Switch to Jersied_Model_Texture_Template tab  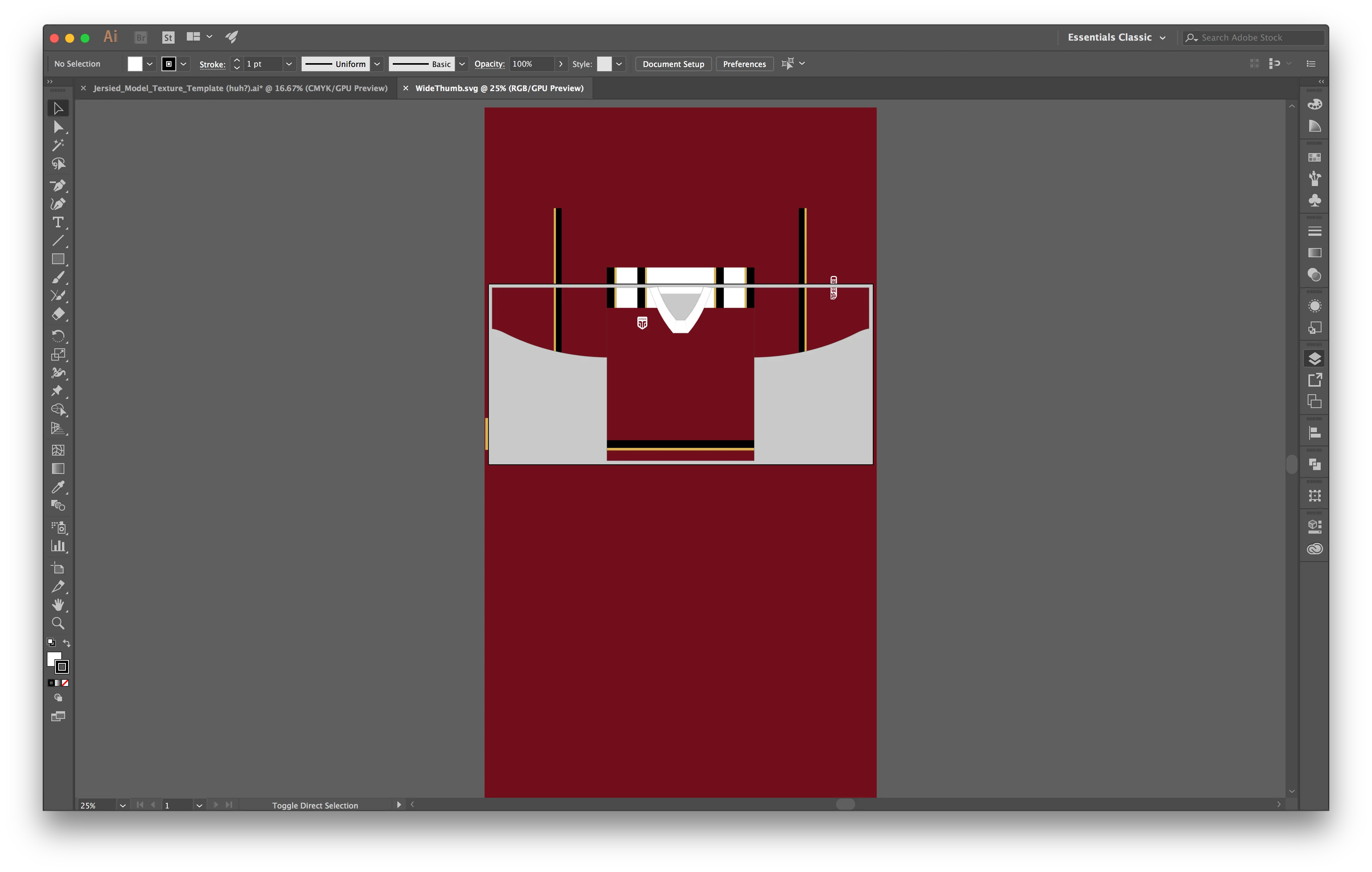pyautogui.click(x=240, y=88)
